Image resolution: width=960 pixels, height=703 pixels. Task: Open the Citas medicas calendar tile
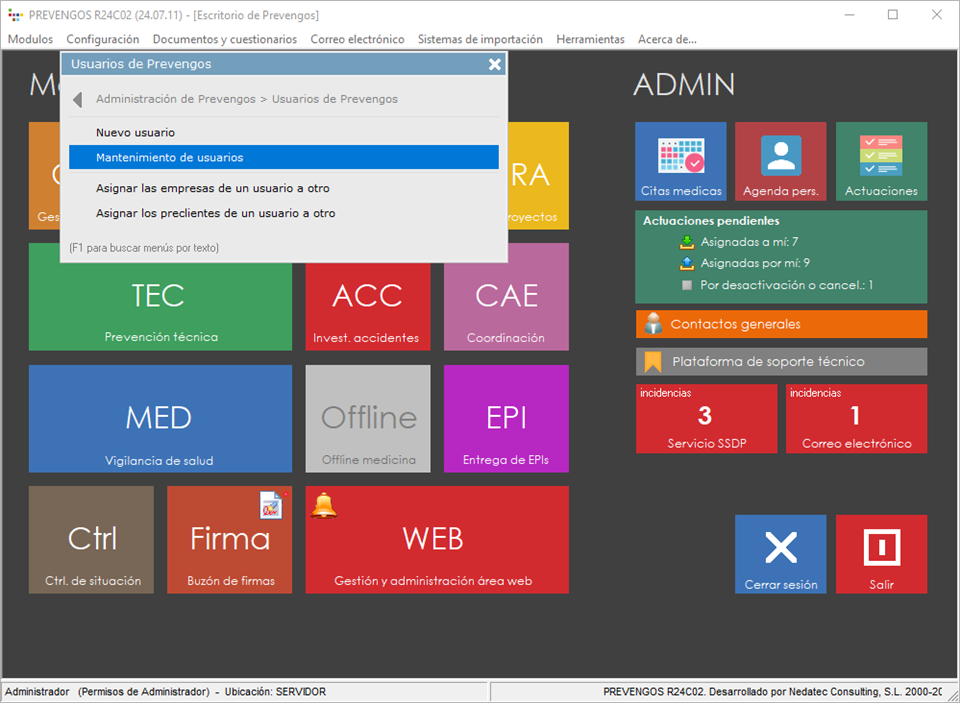680,161
